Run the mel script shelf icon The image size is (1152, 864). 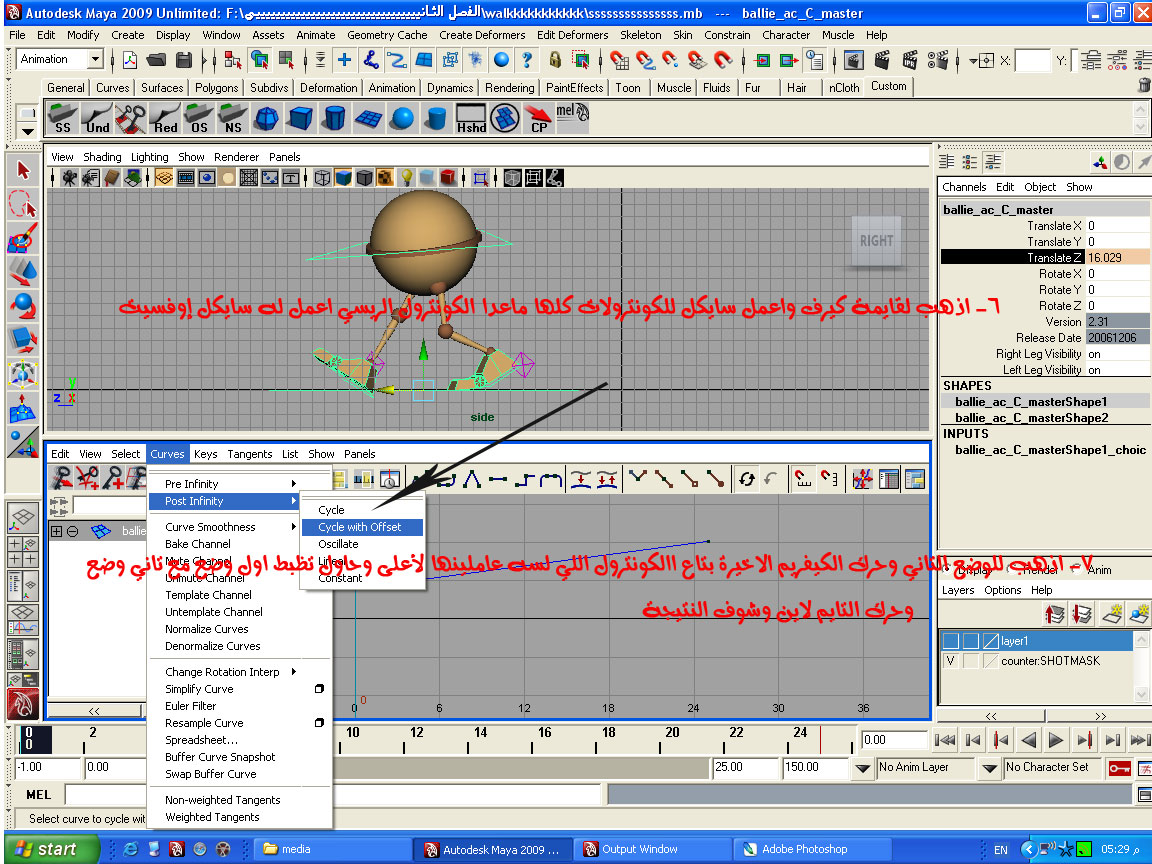[572, 118]
